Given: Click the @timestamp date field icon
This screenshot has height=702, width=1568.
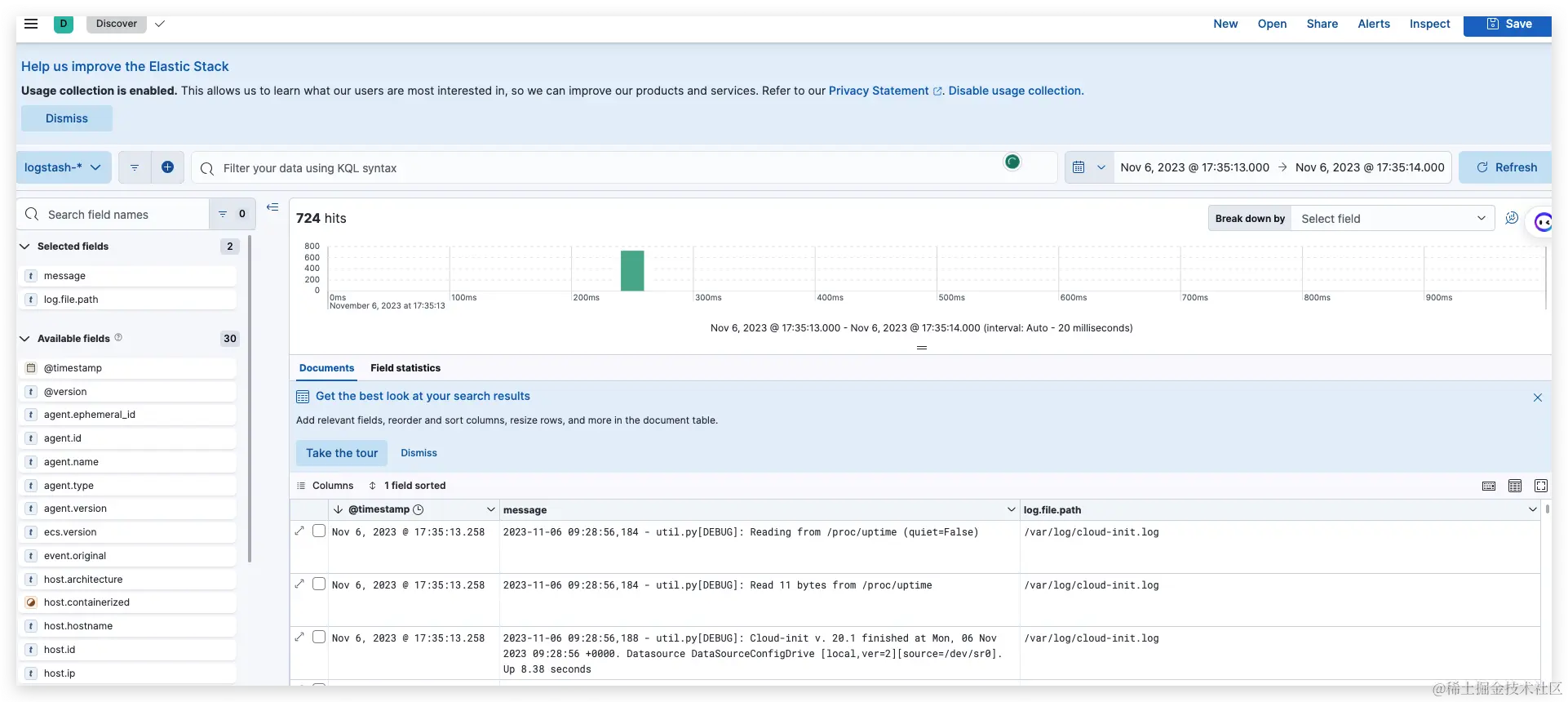Looking at the screenshot, I should 31,368.
